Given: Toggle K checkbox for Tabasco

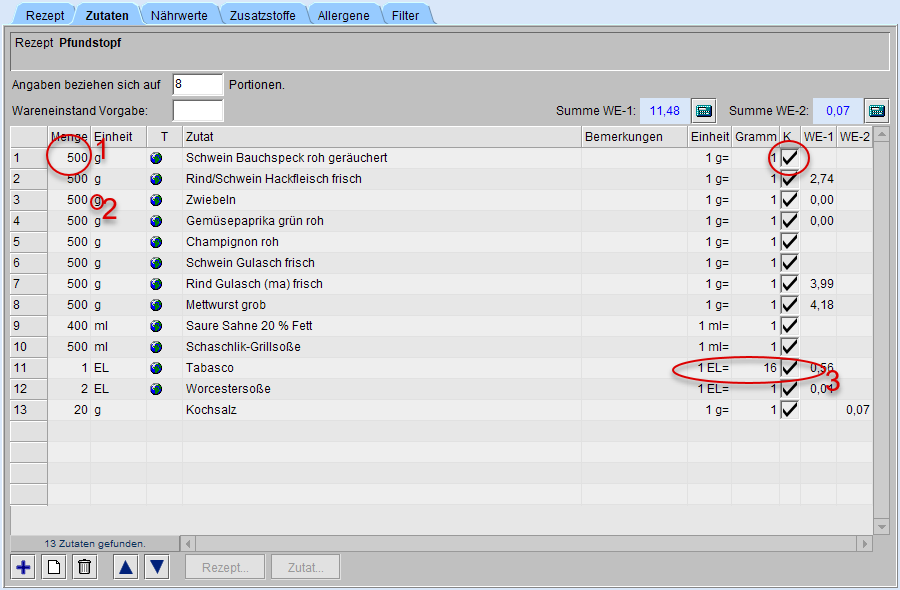Looking at the screenshot, I should point(790,367).
